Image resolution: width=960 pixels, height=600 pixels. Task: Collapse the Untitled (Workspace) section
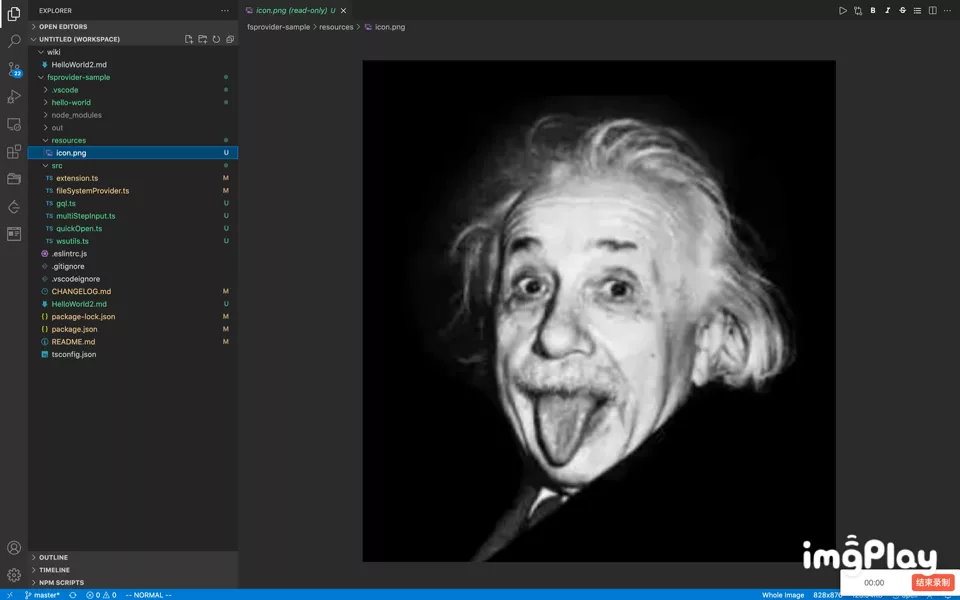pyautogui.click(x=80, y=39)
